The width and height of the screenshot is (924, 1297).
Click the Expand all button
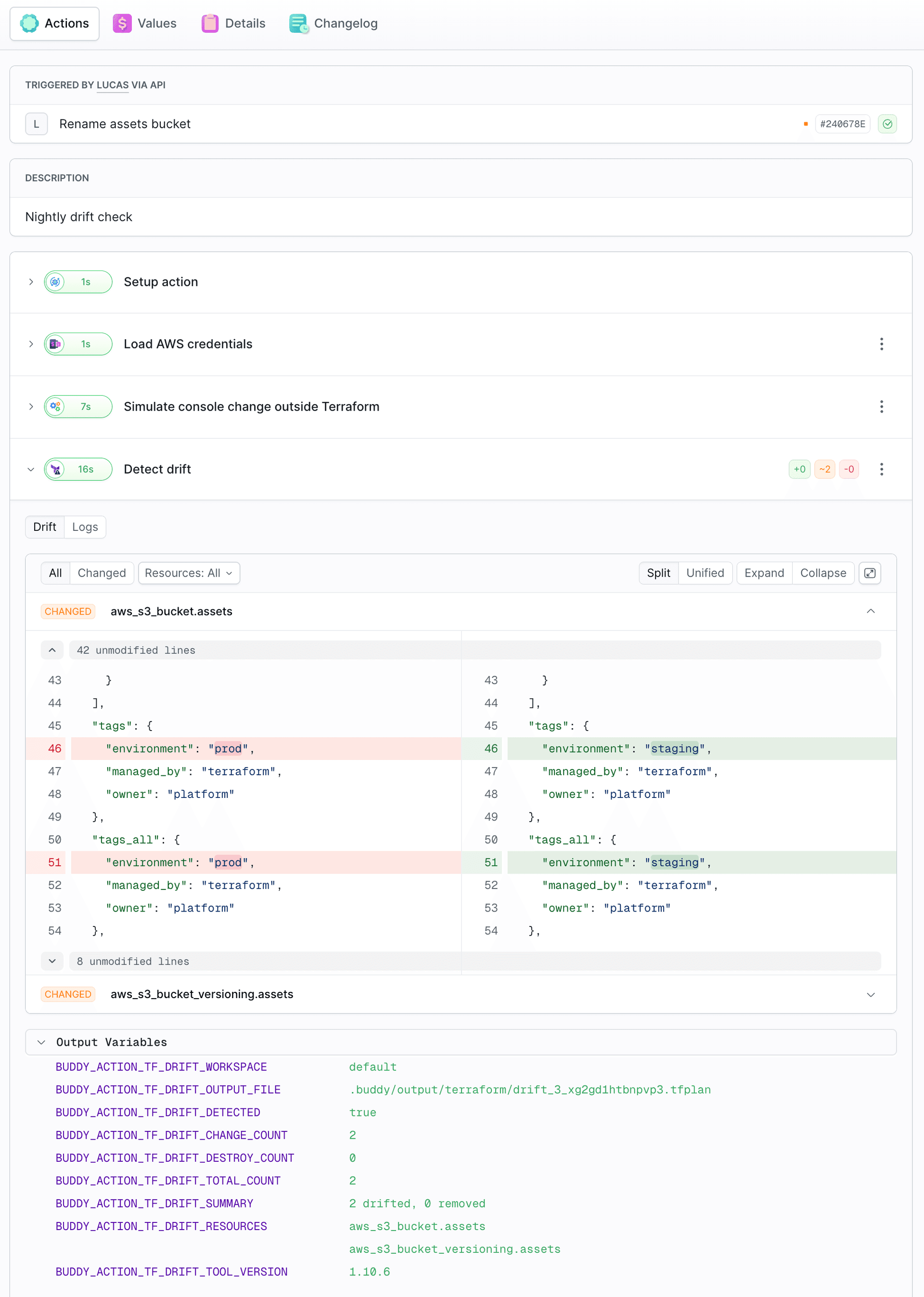click(764, 573)
